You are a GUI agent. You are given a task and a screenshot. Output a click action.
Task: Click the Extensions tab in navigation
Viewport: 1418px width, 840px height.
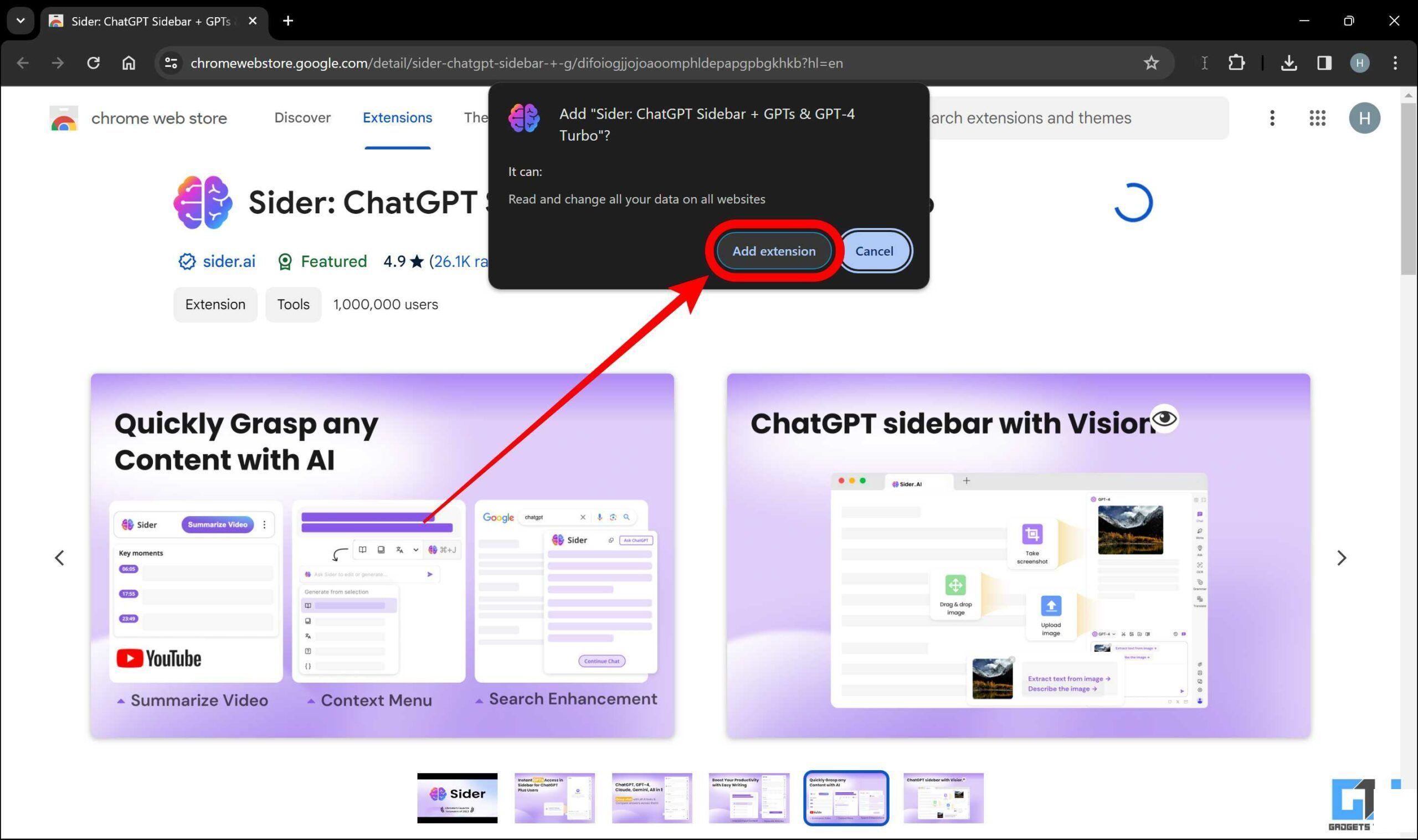[396, 118]
